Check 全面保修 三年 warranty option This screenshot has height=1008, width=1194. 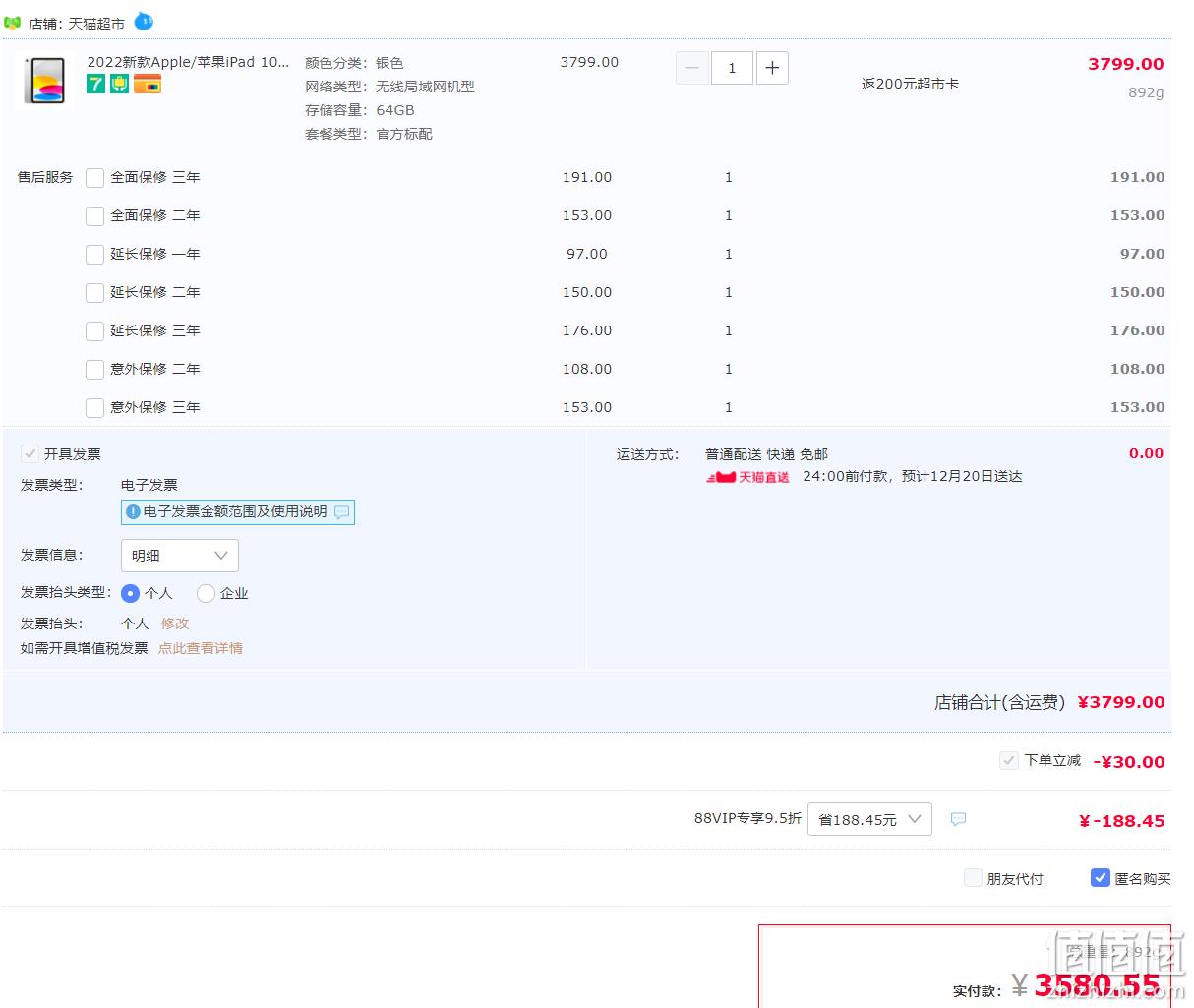(94, 178)
